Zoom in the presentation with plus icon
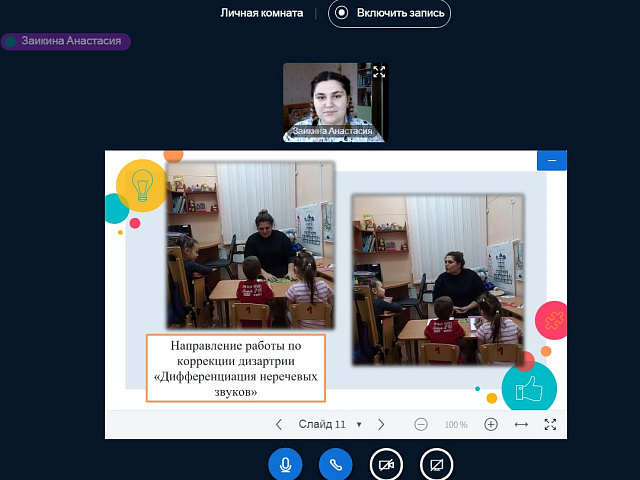 tap(491, 424)
